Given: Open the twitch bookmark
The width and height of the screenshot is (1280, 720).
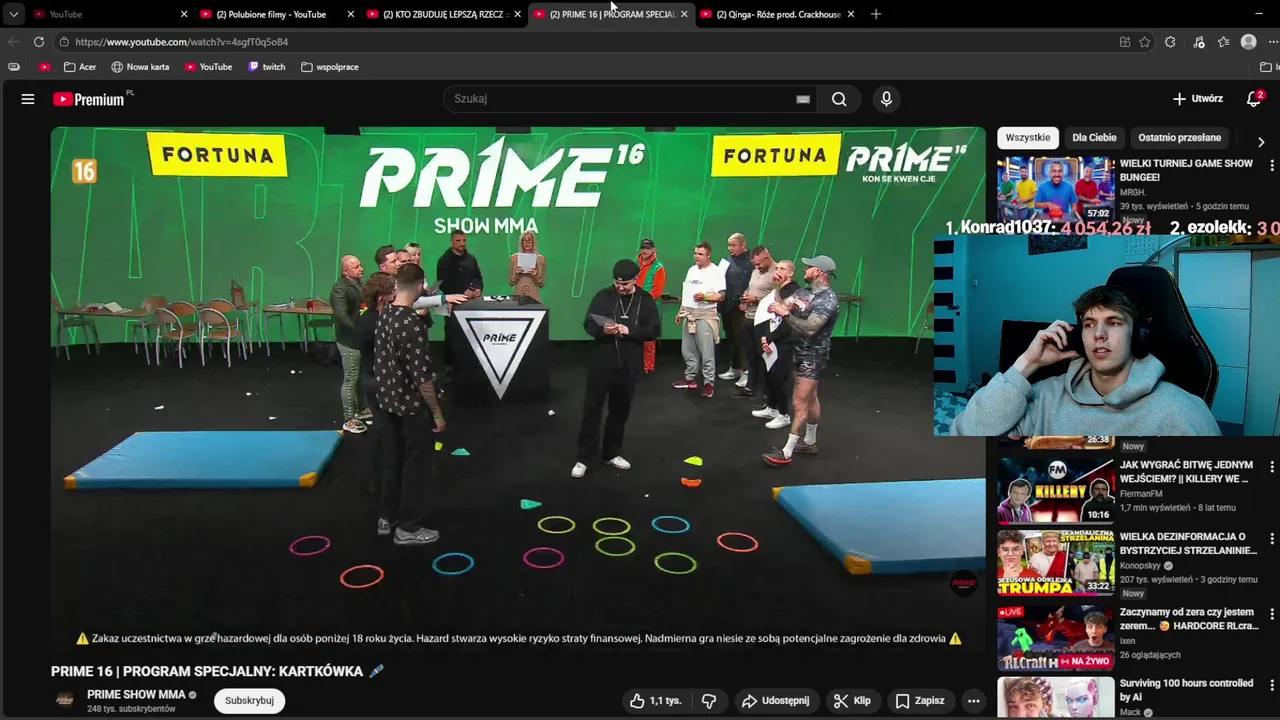Looking at the screenshot, I should (266, 67).
